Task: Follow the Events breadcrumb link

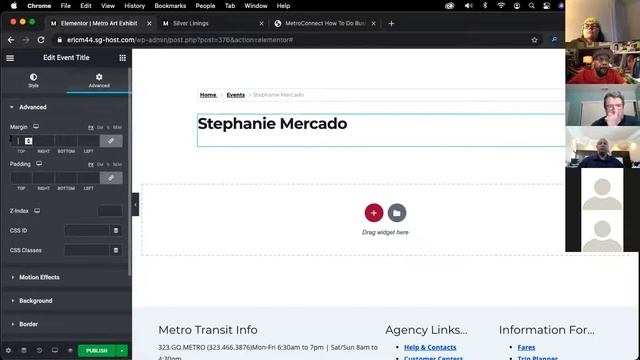Action: tap(236, 95)
